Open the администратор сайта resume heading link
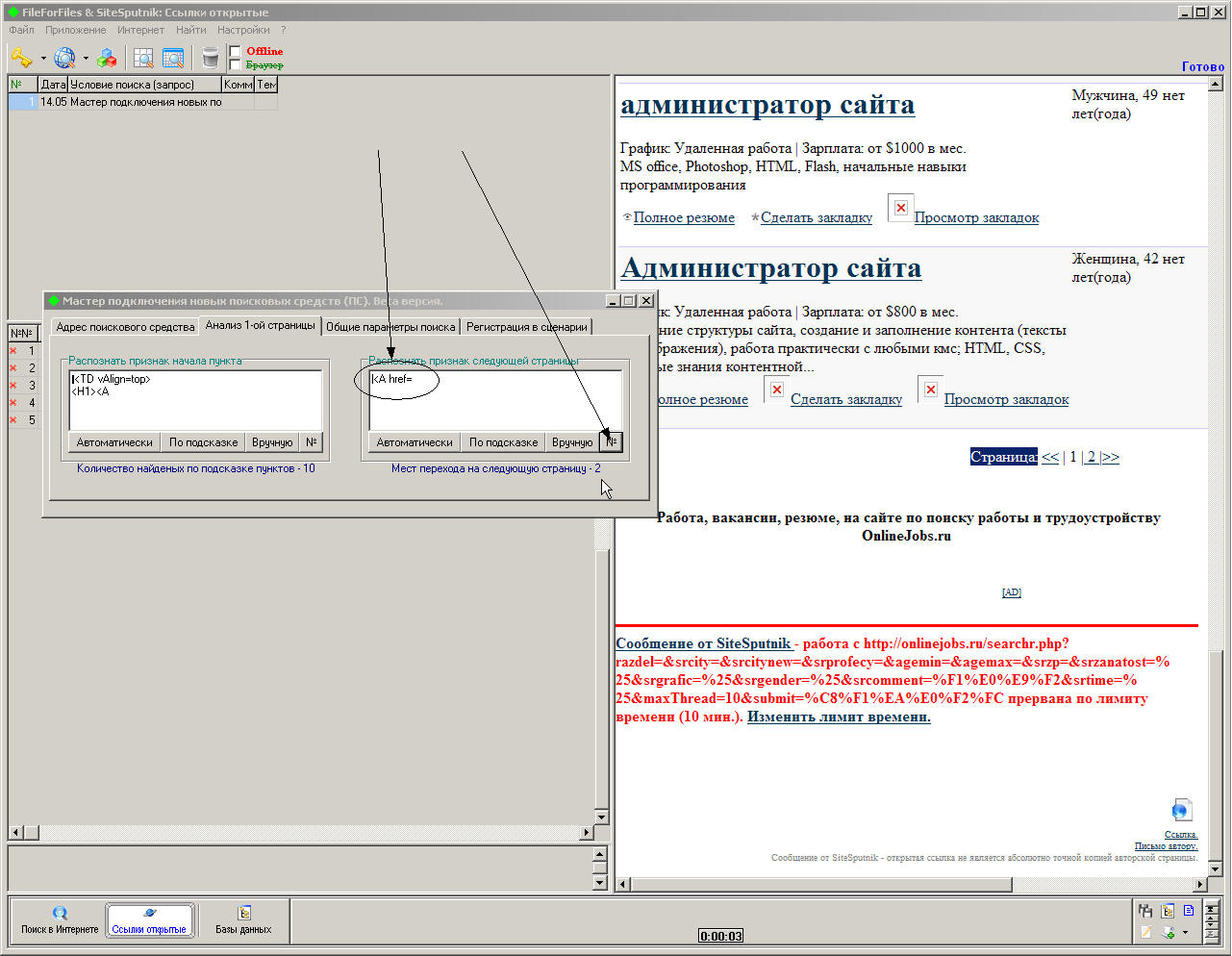Viewport: 1232px width, 956px height. coord(767,105)
